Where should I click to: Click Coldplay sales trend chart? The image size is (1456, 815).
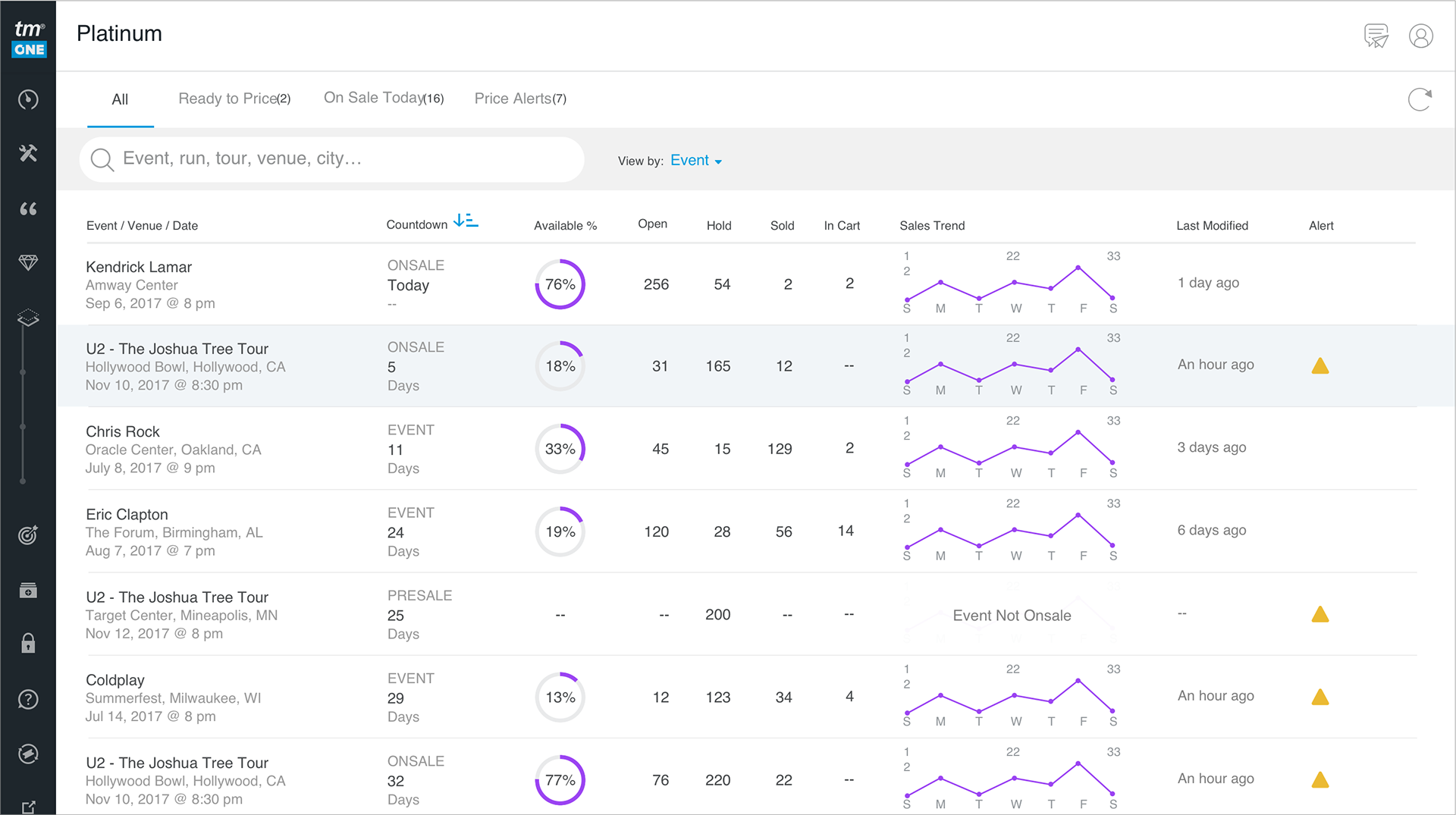pos(1010,696)
